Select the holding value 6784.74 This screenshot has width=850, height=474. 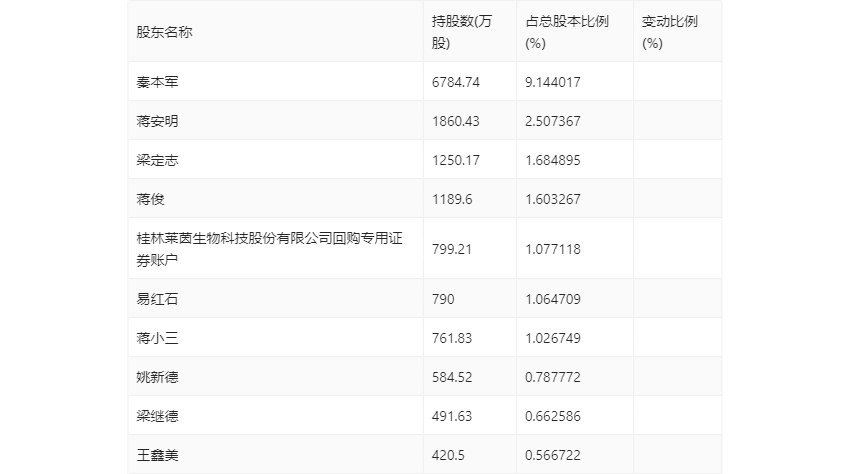tap(455, 82)
